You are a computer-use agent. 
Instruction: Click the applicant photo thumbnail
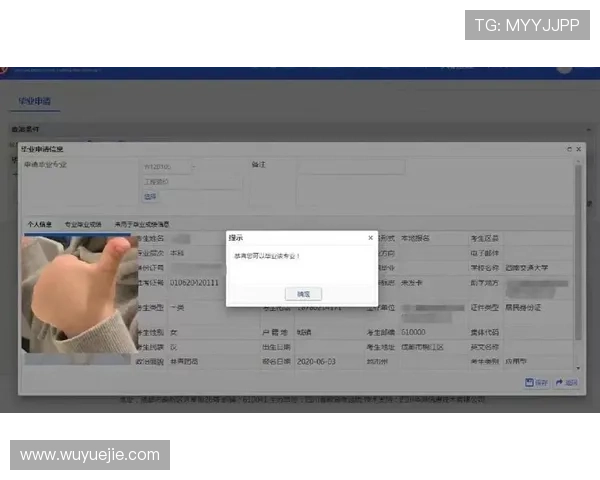coord(78,293)
